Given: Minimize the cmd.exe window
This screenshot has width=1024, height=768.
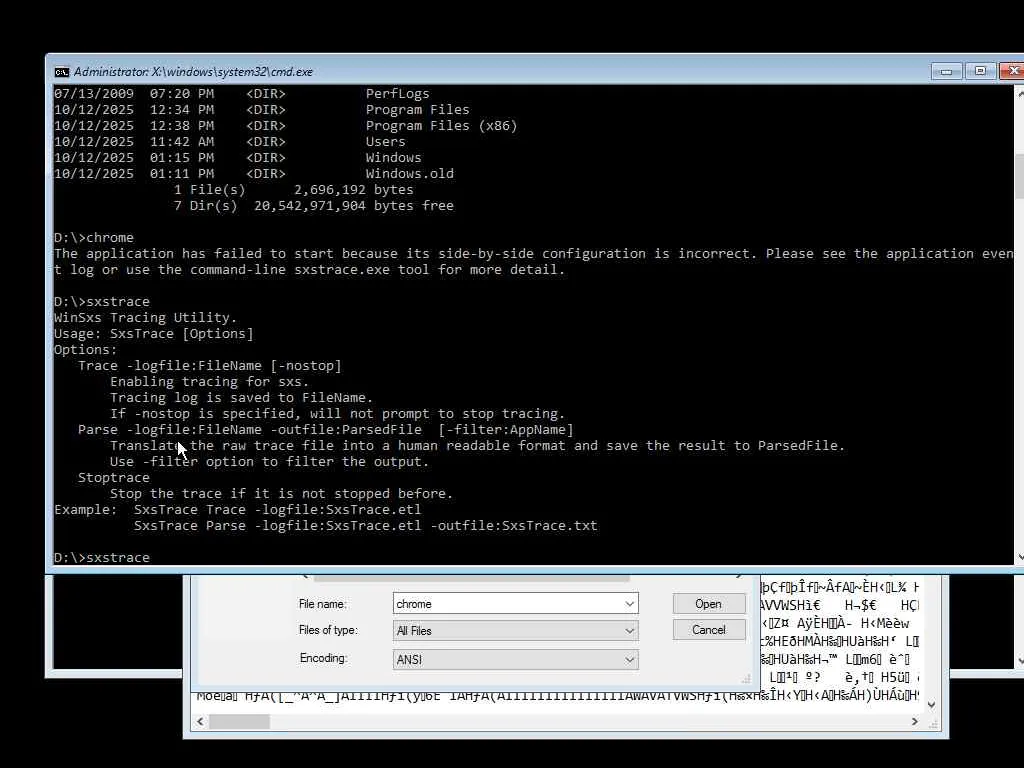Looking at the screenshot, I should coord(946,71).
